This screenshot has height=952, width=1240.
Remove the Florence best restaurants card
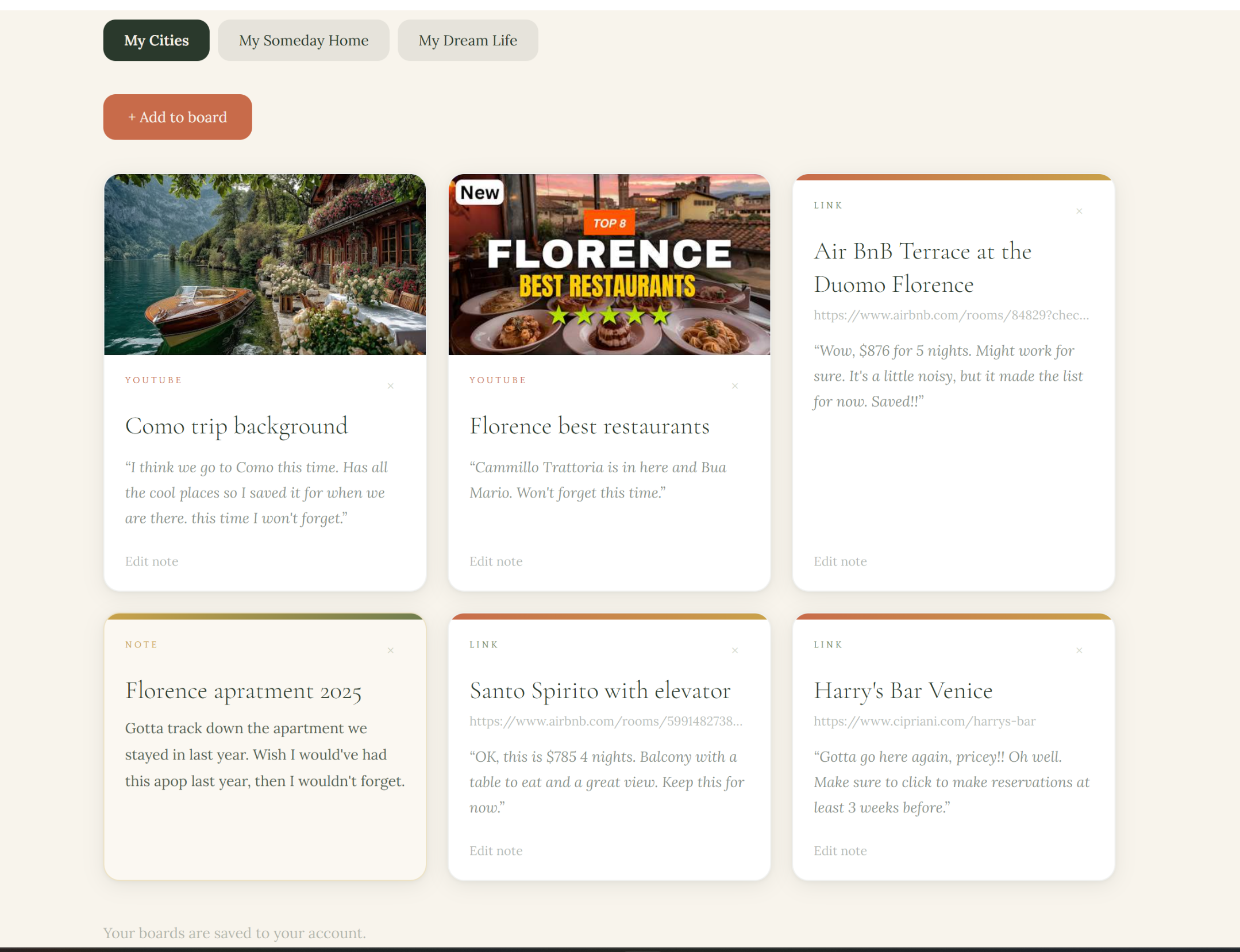[735, 386]
